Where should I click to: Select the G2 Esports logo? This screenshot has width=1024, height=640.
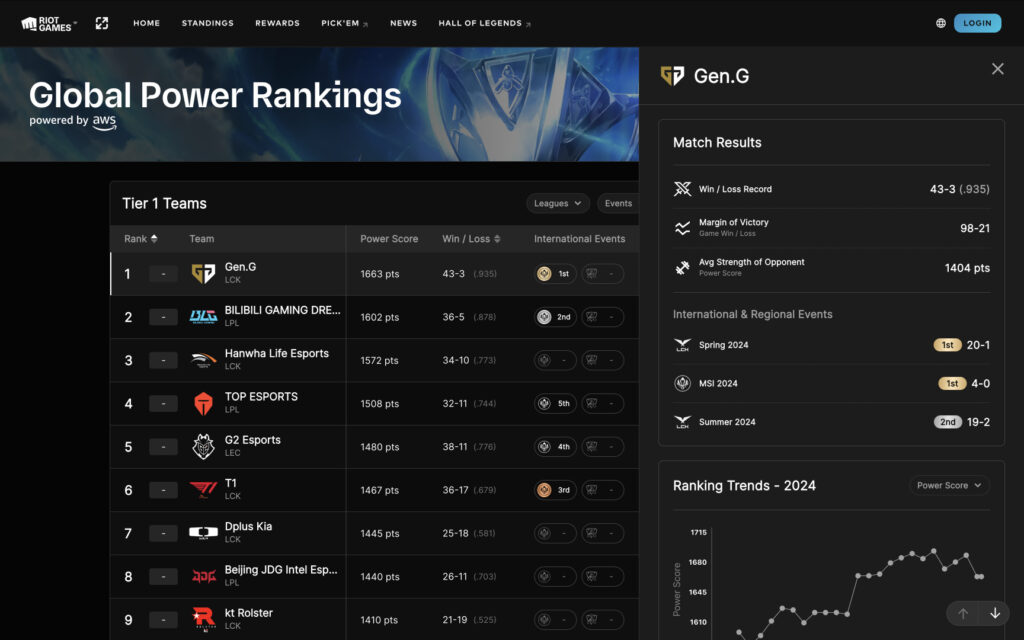(x=204, y=447)
